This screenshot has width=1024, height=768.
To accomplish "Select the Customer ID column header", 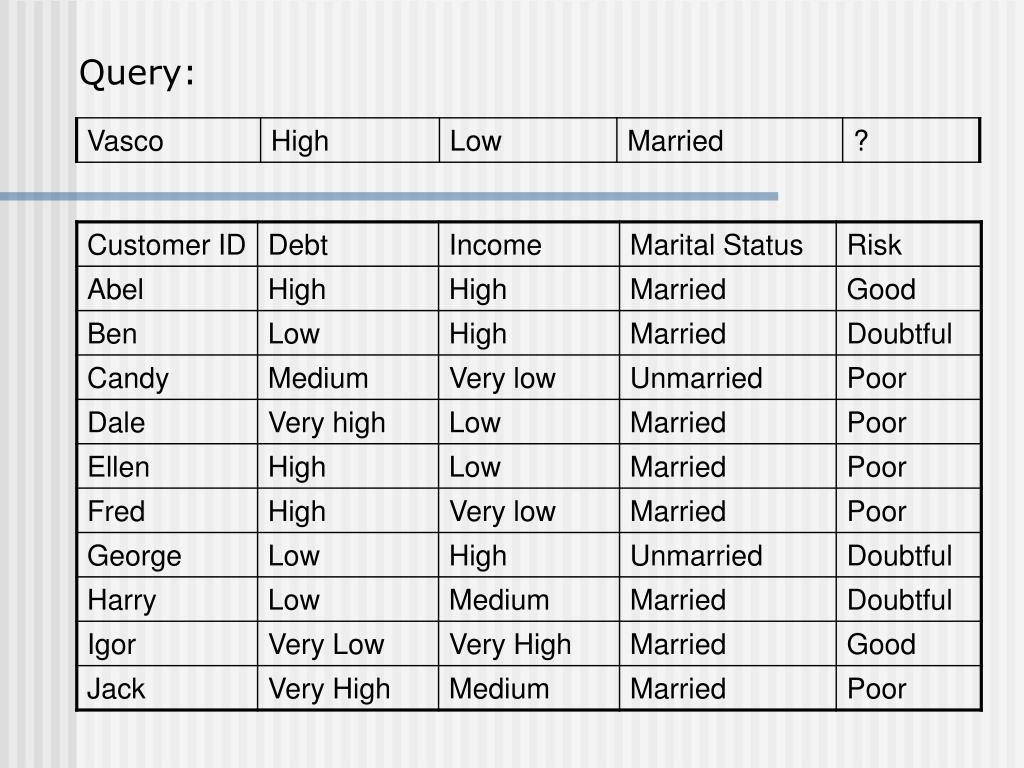I will pyautogui.click(x=168, y=245).
